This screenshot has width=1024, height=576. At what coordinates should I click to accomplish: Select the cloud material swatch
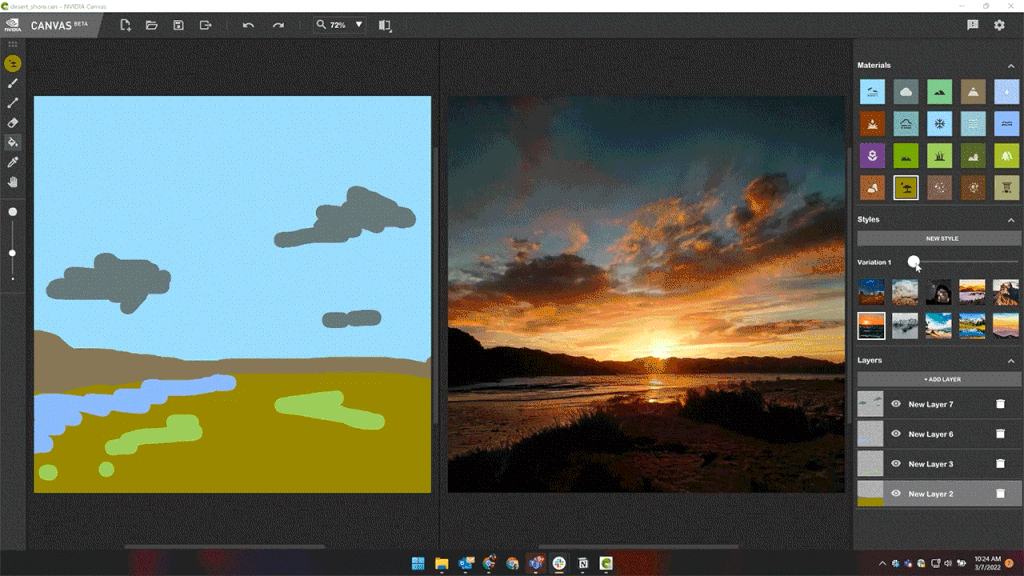(x=905, y=91)
